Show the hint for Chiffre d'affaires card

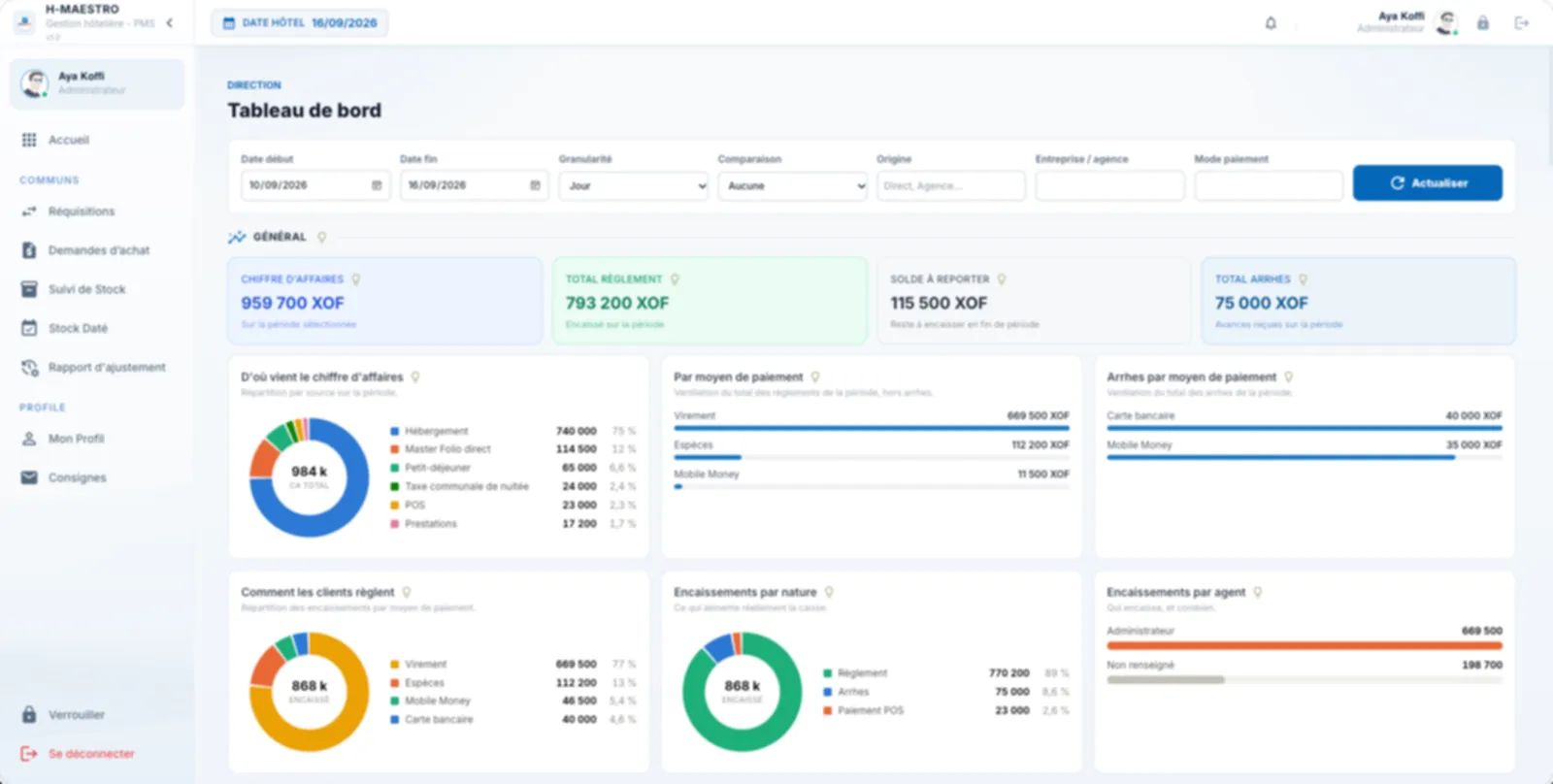coord(356,279)
